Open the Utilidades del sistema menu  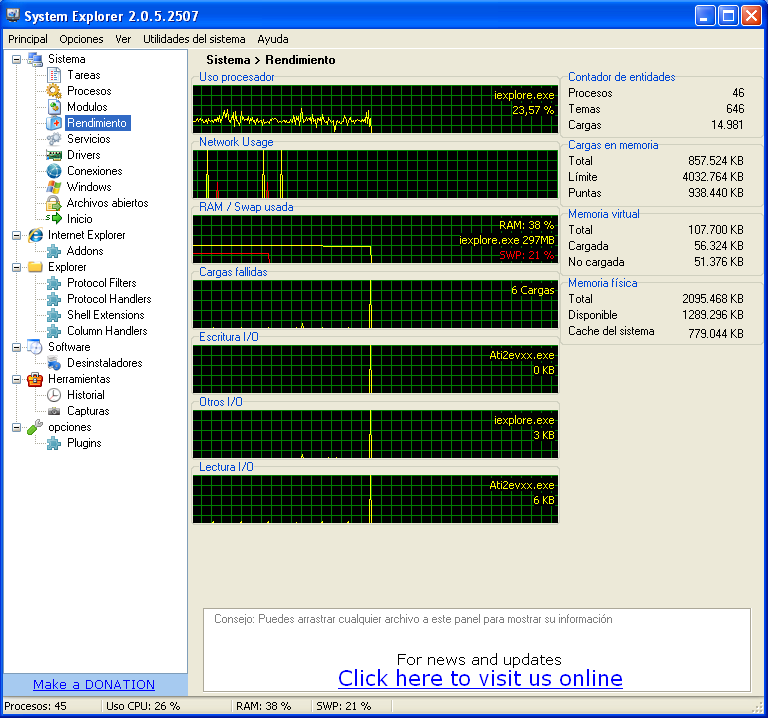coord(194,39)
